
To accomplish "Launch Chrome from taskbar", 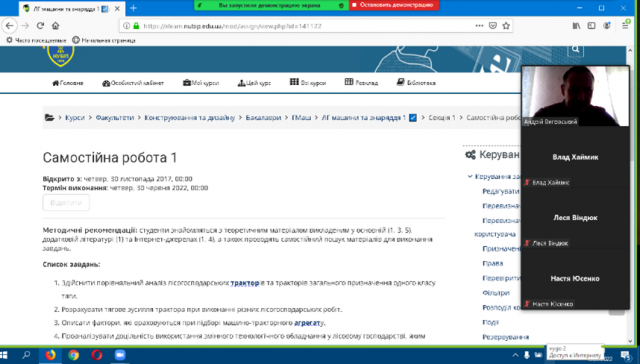I will pyautogui.click(x=73, y=355).
